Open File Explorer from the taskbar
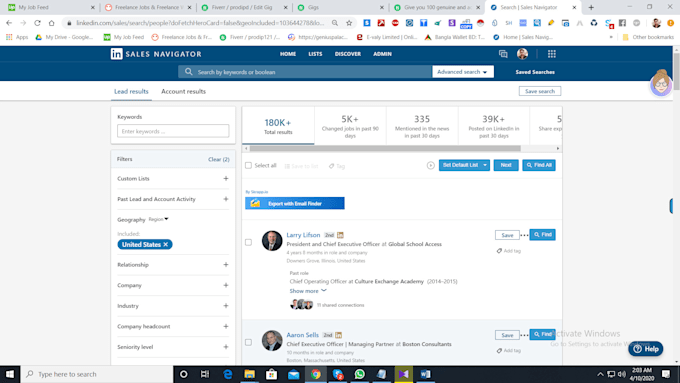This screenshot has width=680, height=383. tap(249, 374)
